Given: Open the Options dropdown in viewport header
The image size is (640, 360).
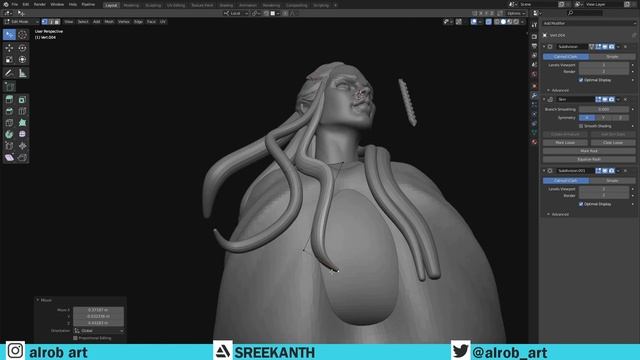Looking at the screenshot, I should click(516, 13).
